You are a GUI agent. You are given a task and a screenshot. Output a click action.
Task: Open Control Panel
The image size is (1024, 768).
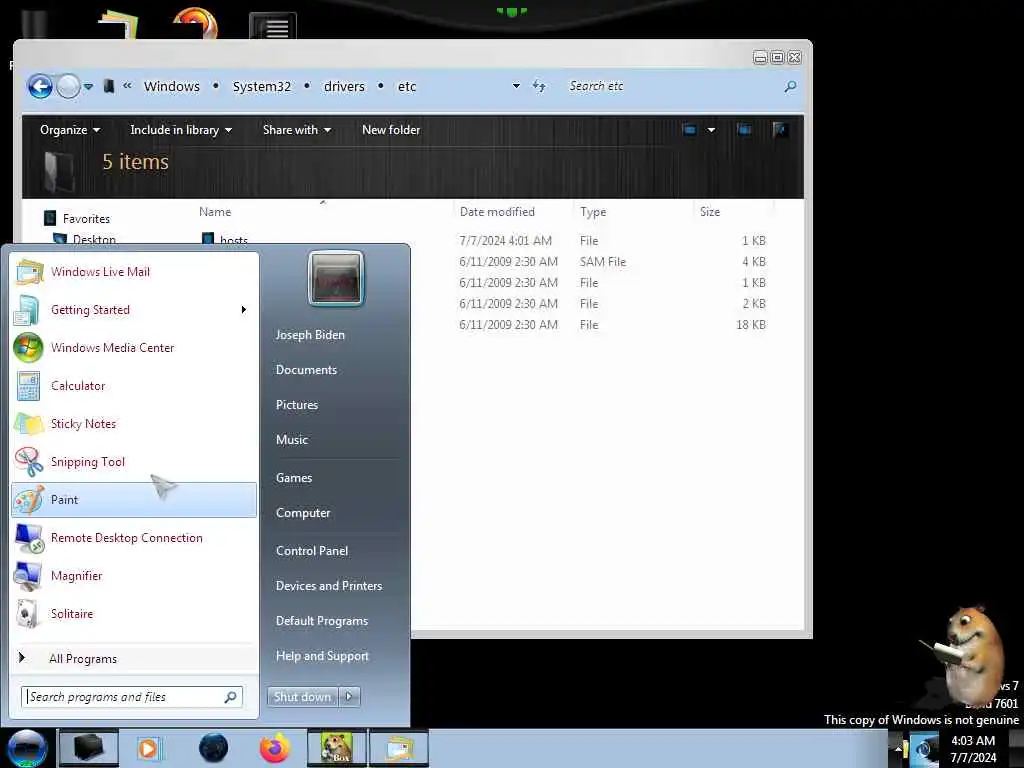(312, 551)
